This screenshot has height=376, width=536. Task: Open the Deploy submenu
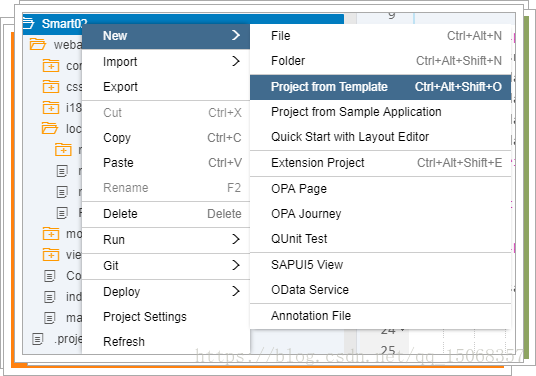click(x=166, y=292)
